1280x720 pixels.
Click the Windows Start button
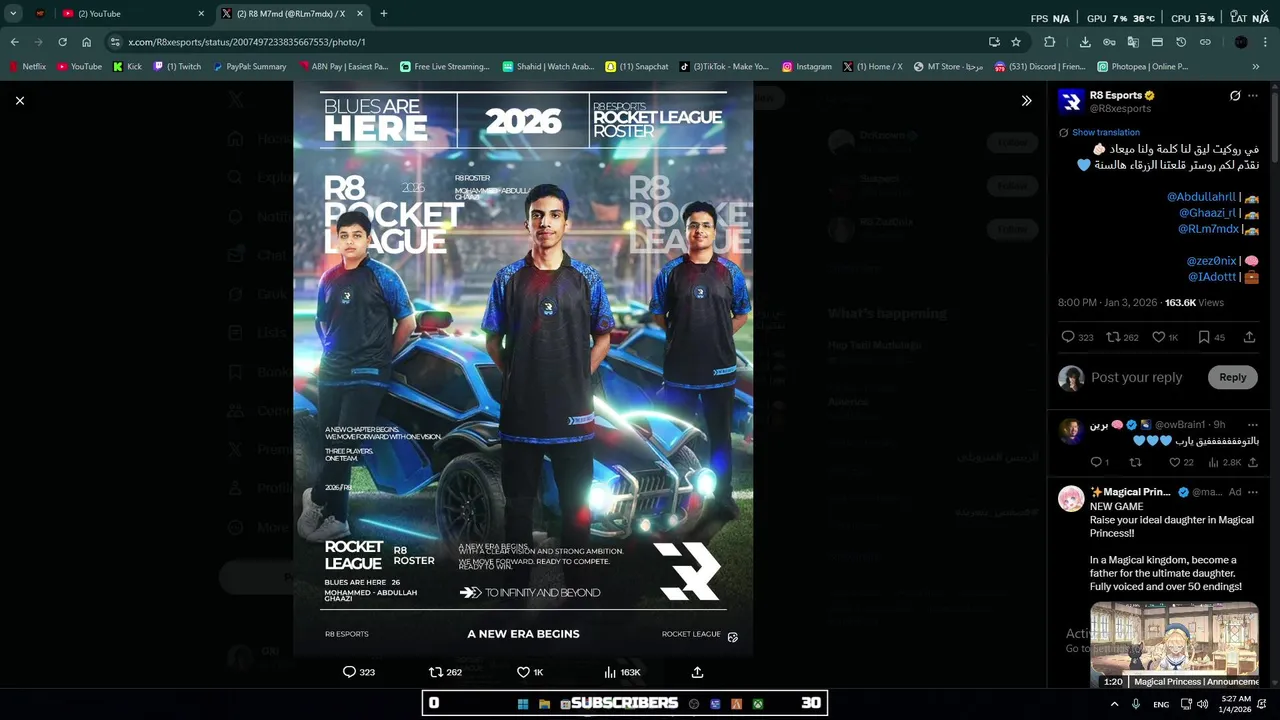[x=522, y=703]
